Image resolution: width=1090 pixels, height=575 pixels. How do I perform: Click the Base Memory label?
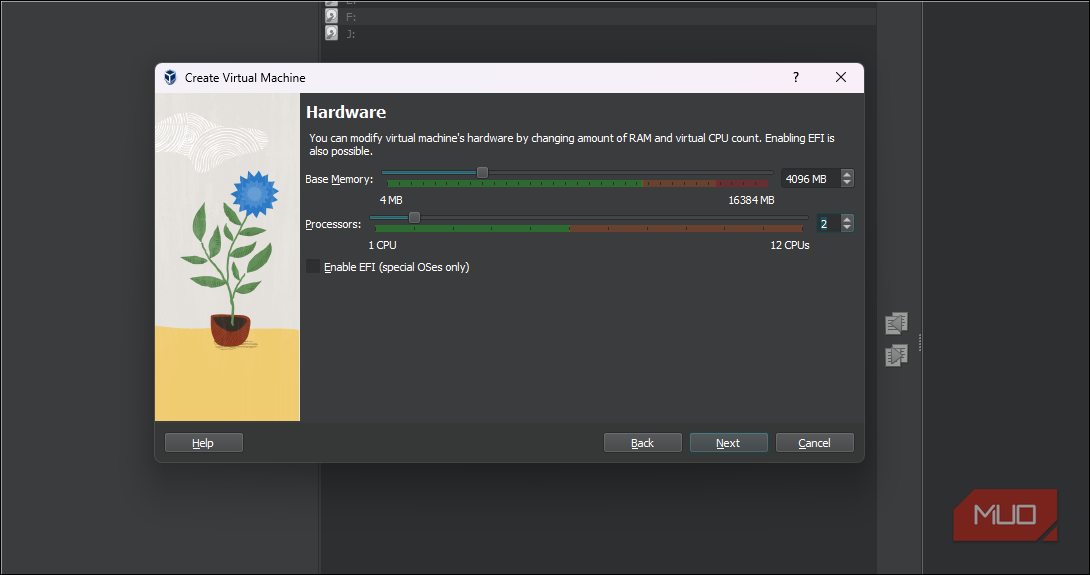[x=339, y=179]
